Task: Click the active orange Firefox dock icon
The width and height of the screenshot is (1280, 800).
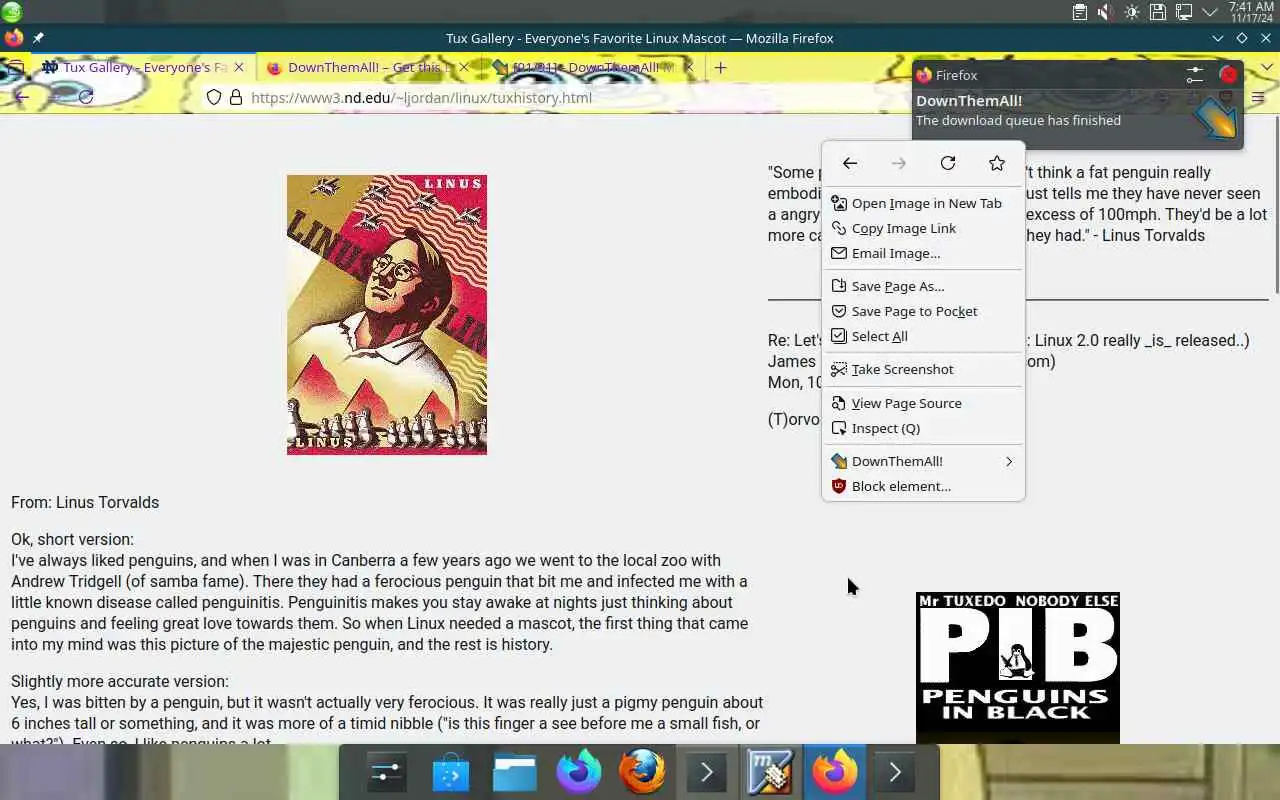Action: [x=834, y=772]
